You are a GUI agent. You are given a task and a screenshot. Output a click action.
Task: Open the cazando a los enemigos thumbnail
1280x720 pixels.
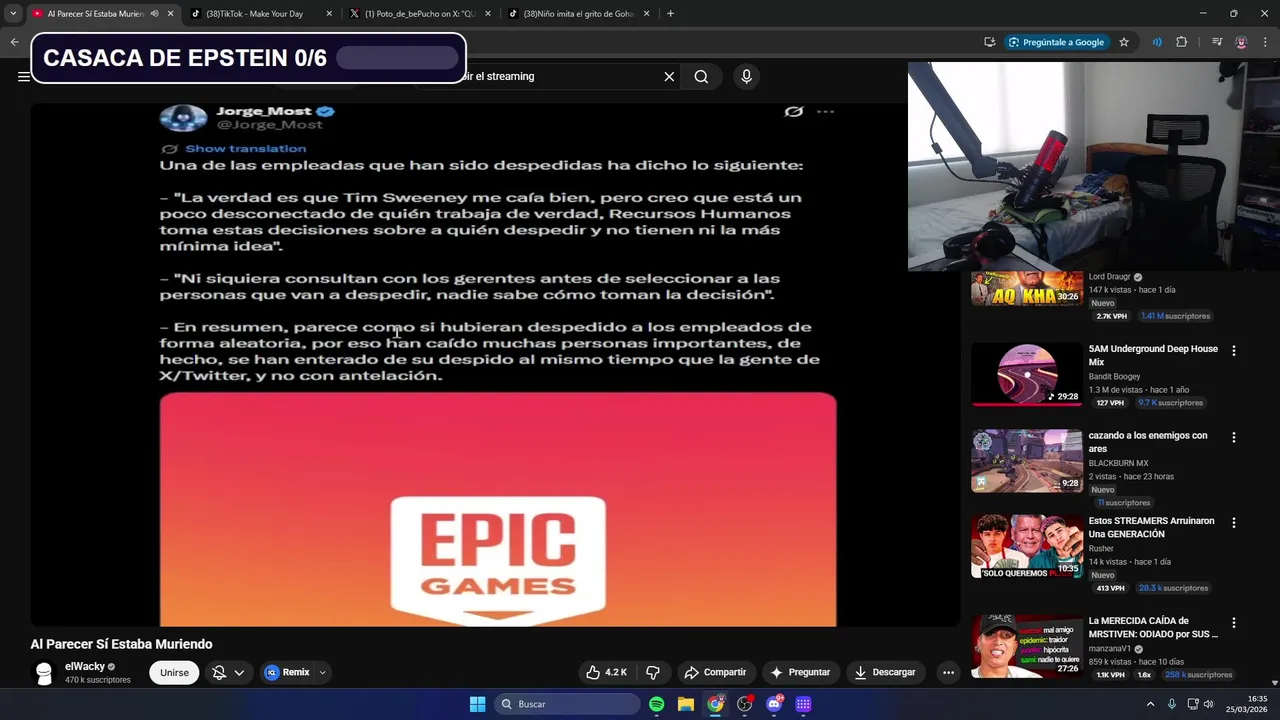click(x=1027, y=461)
